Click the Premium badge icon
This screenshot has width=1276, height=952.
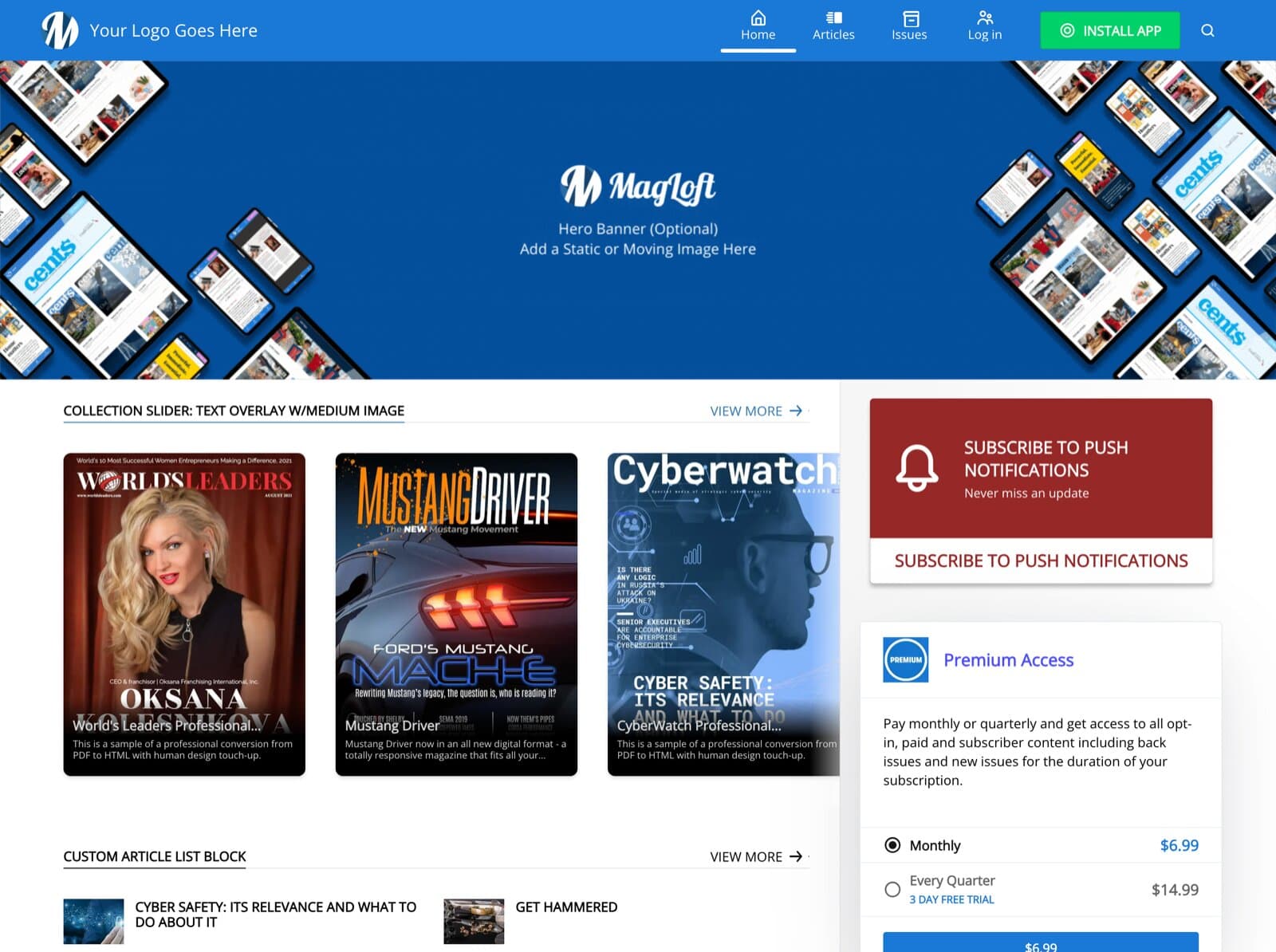pyautogui.click(x=906, y=659)
